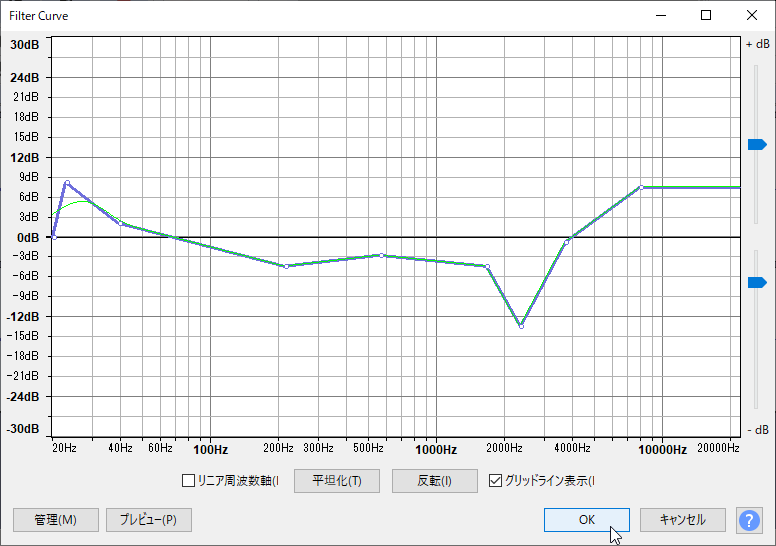Enable the リニア周波数軸 checkbox

[x=188, y=481]
